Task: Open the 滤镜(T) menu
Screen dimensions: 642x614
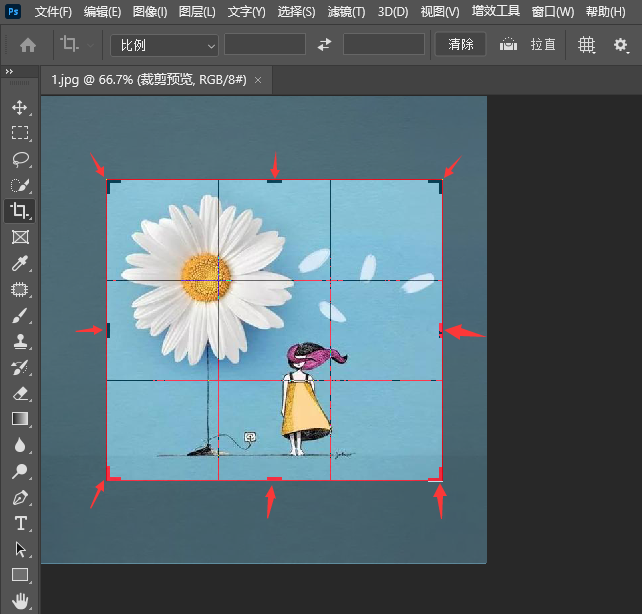Action: pyautogui.click(x=348, y=12)
